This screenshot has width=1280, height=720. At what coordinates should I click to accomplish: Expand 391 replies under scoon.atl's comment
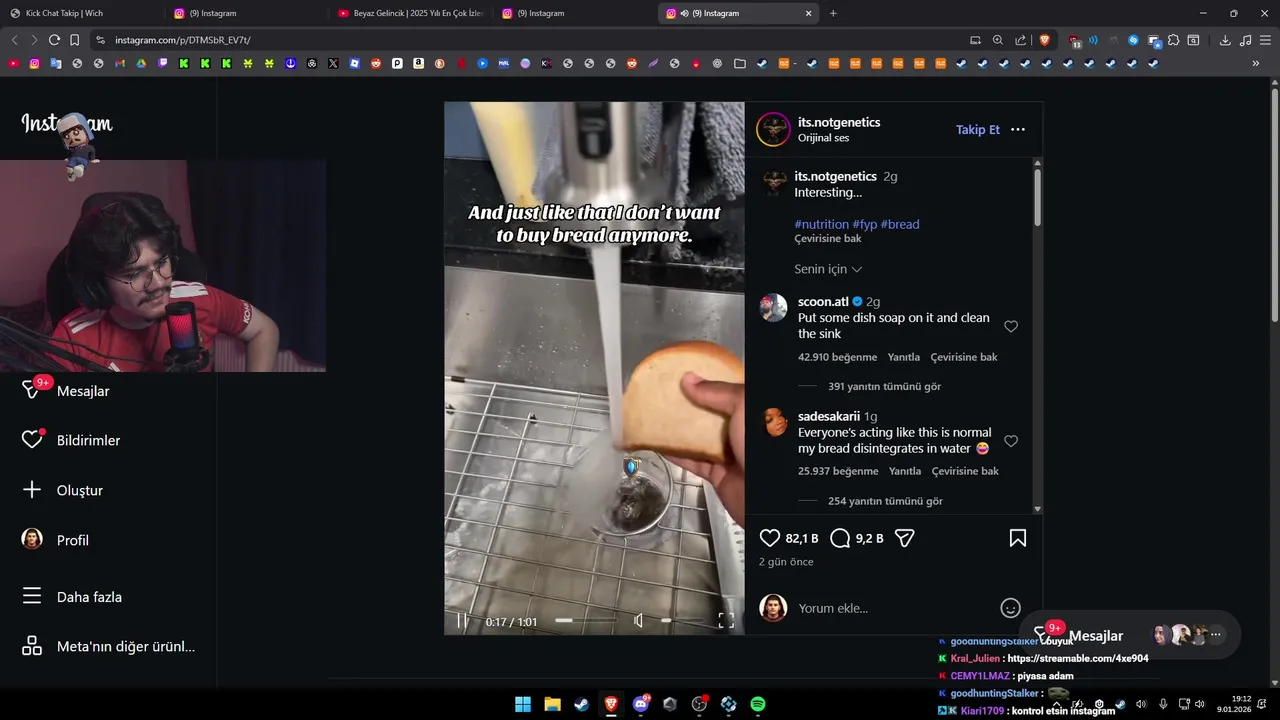(884, 386)
